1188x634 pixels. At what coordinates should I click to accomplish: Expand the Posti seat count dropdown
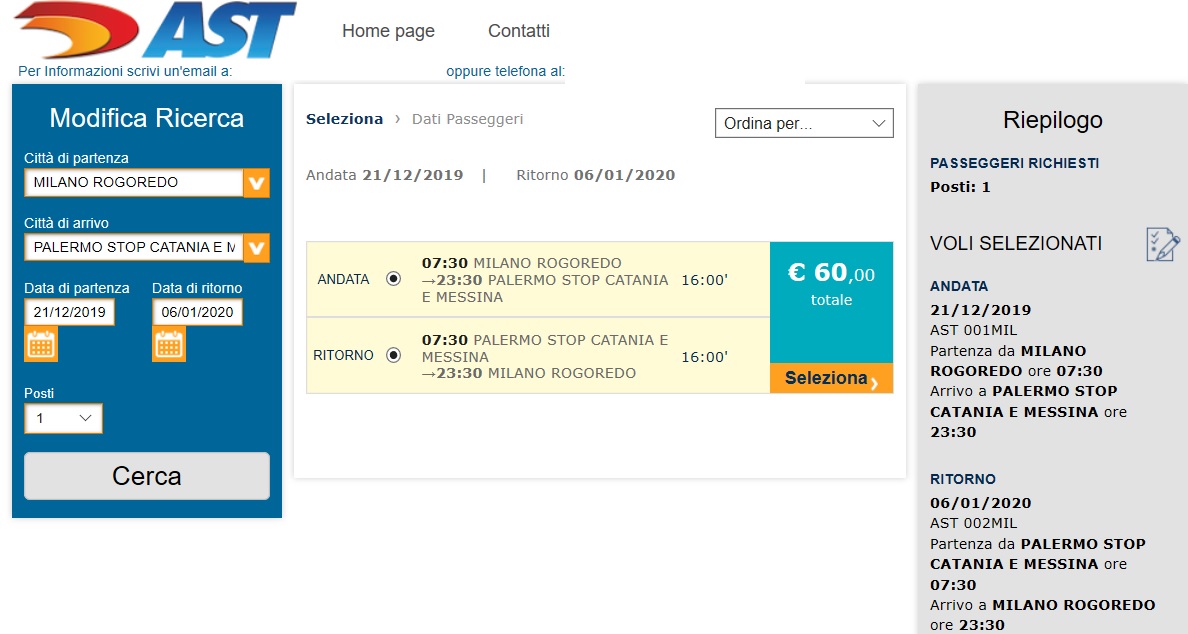(64, 418)
